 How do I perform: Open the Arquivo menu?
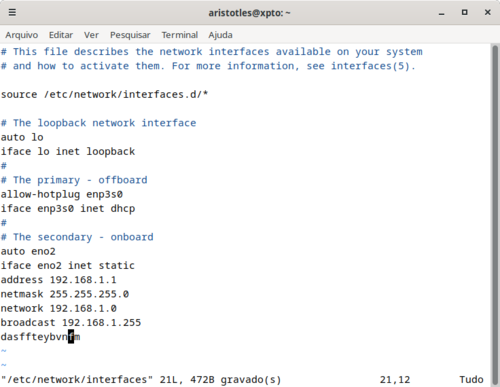click(x=22, y=35)
